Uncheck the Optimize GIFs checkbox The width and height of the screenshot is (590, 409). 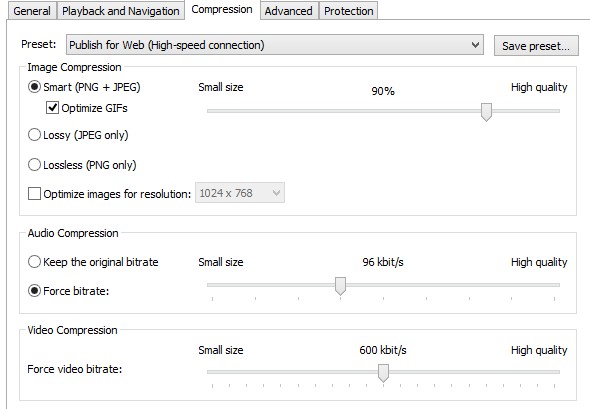click(52, 108)
